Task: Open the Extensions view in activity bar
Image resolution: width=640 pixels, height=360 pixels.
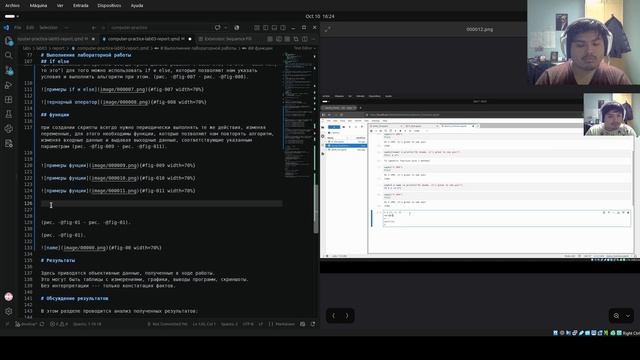Action: coord(9,100)
